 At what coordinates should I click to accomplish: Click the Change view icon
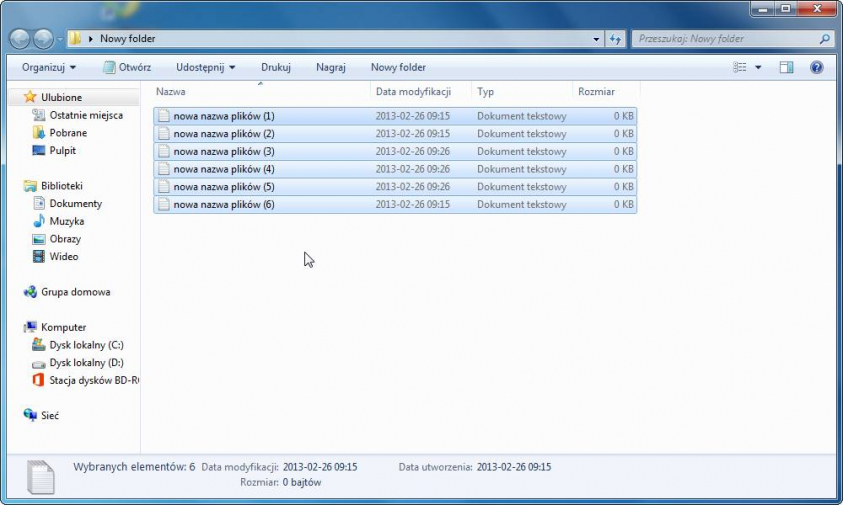point(740,67)
